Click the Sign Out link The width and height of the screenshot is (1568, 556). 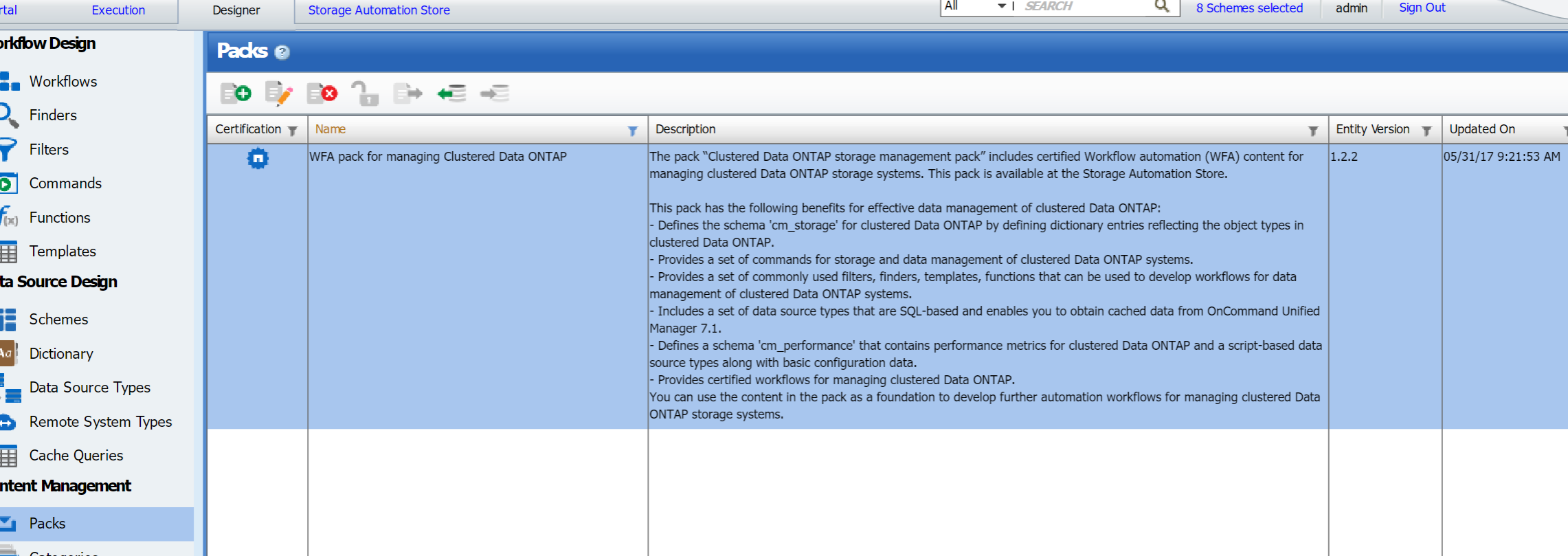point(1422,8)
